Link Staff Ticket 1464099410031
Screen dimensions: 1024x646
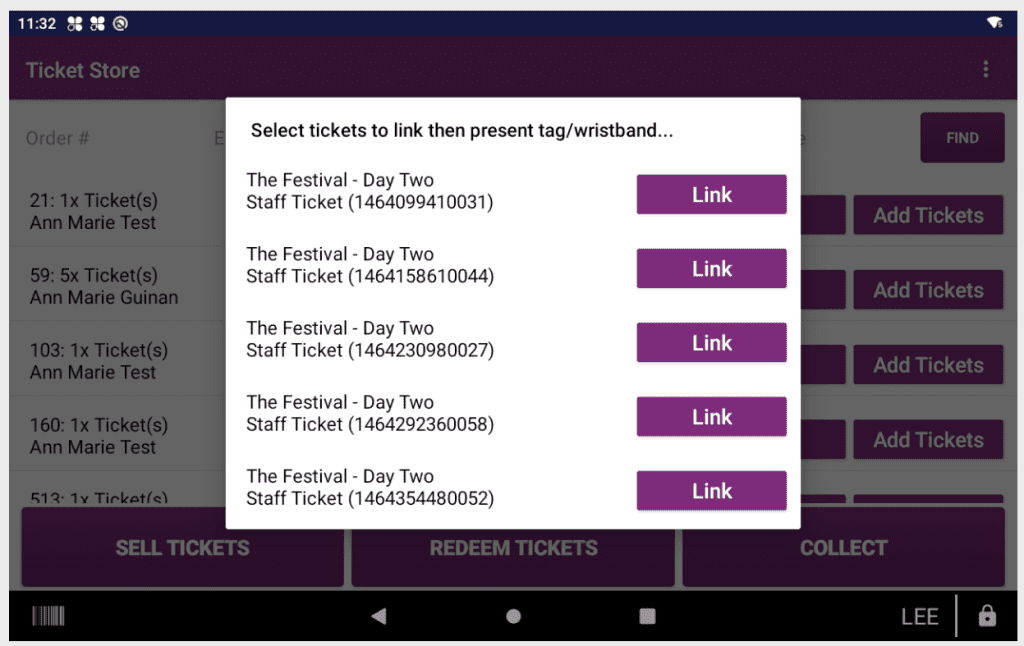coord(711,195)
